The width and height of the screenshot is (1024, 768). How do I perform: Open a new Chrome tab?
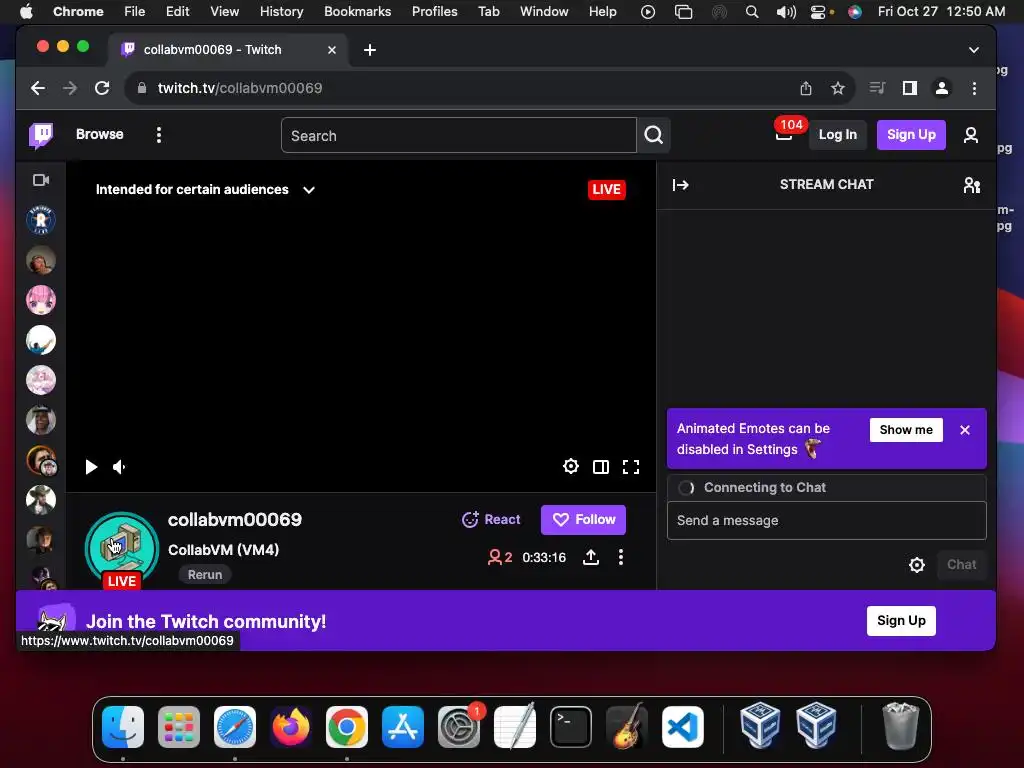[x=370, y=50]
